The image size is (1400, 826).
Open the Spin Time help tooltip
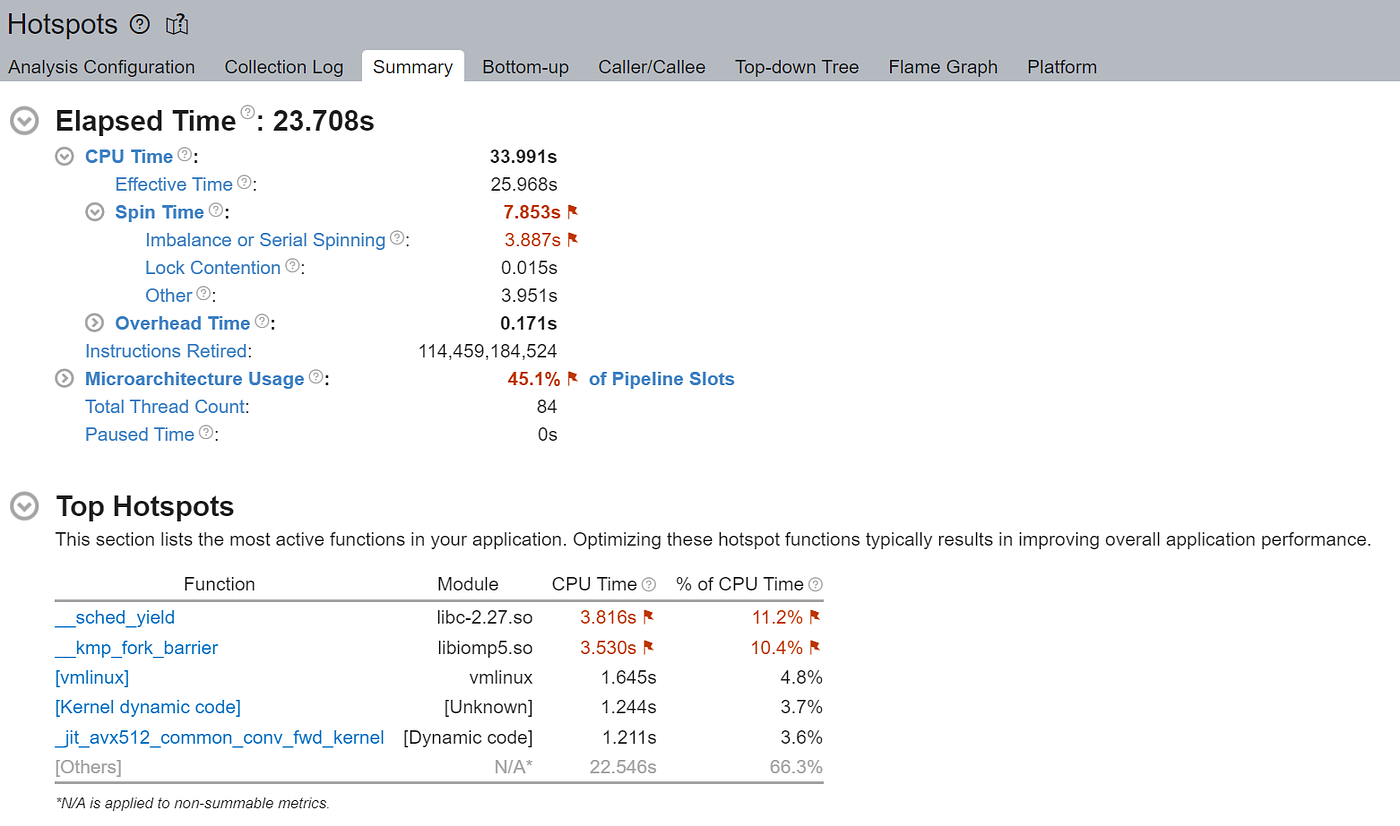click(215, 210)
